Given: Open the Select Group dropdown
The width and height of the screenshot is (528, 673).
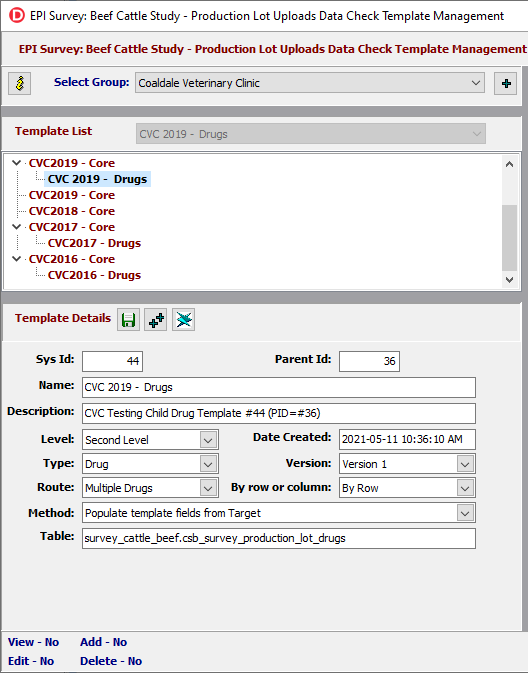Looking at the screenshot, I should (310, 83).
